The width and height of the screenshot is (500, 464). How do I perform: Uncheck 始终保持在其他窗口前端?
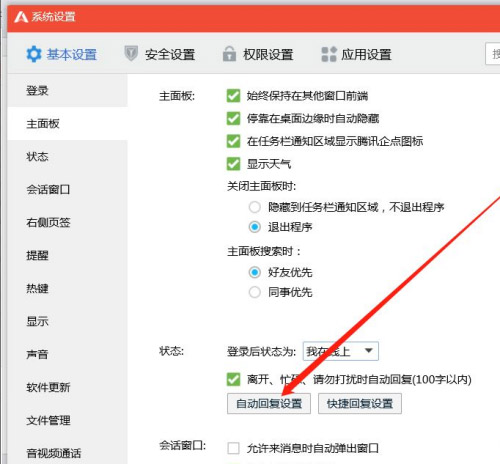point(233,96)
